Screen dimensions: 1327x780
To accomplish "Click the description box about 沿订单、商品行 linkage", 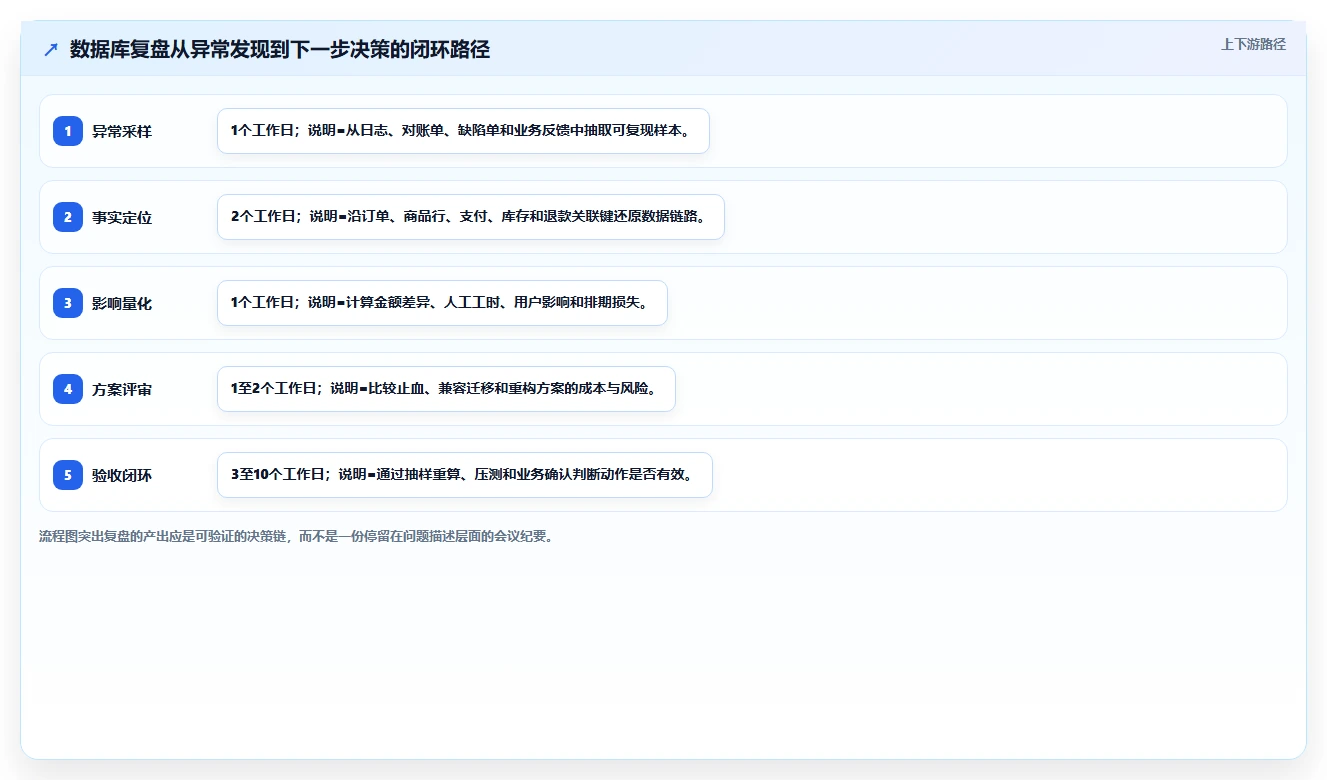I will [470, 217].
